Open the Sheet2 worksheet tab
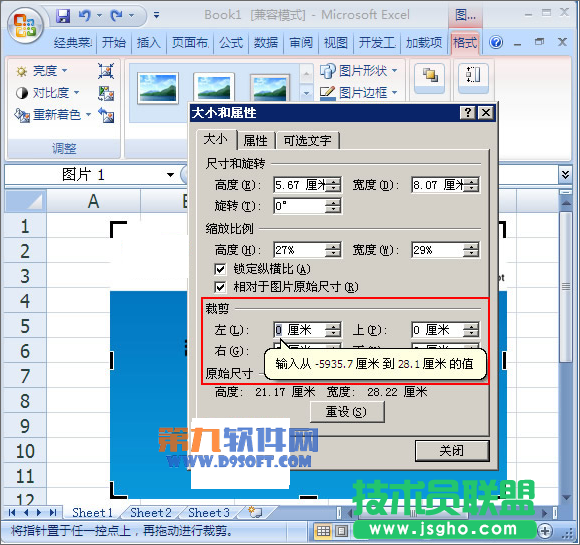The height and width of the screenshot is (545, 580). [151, 512]
